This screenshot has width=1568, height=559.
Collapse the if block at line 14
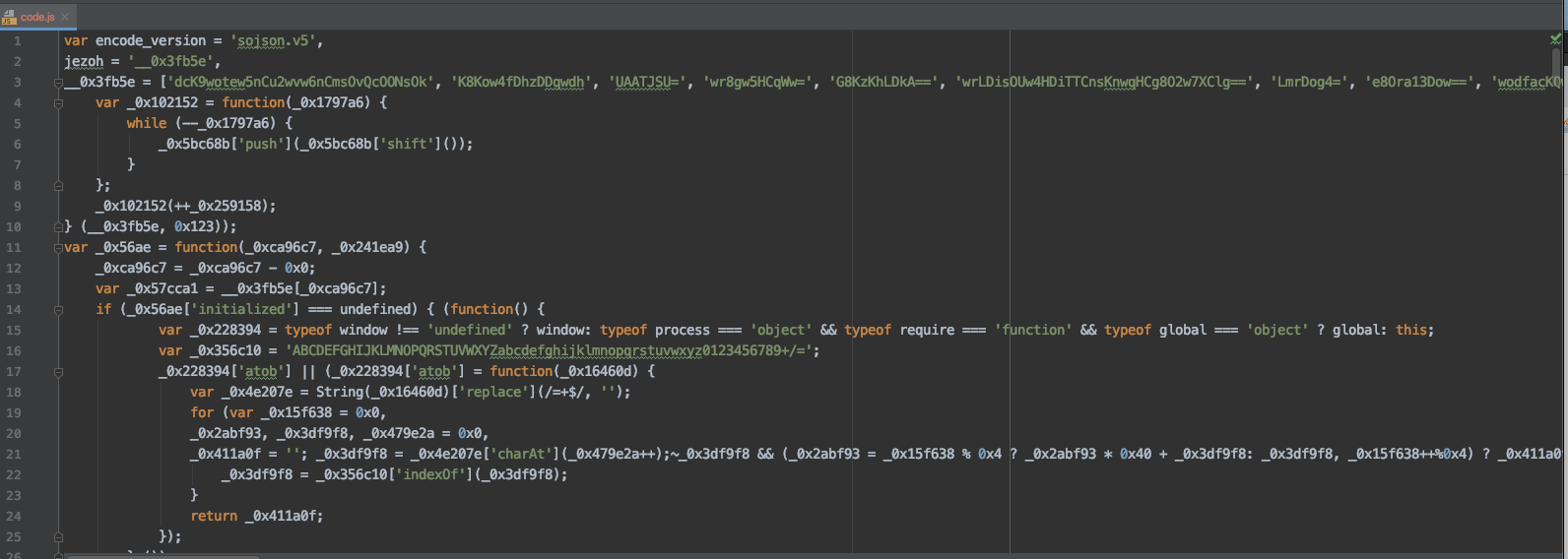[58, 309]
